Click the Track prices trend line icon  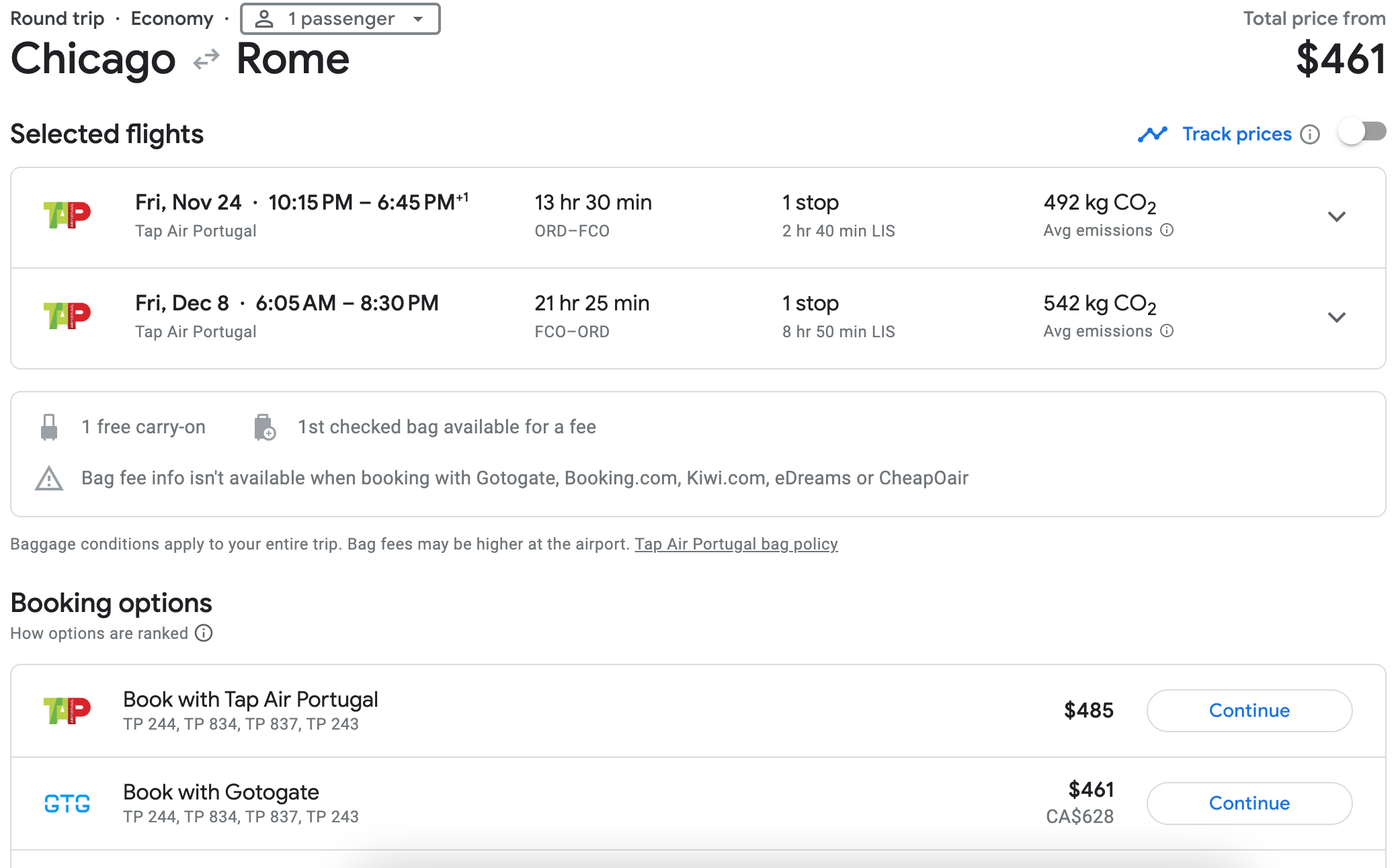(1152, 134)
